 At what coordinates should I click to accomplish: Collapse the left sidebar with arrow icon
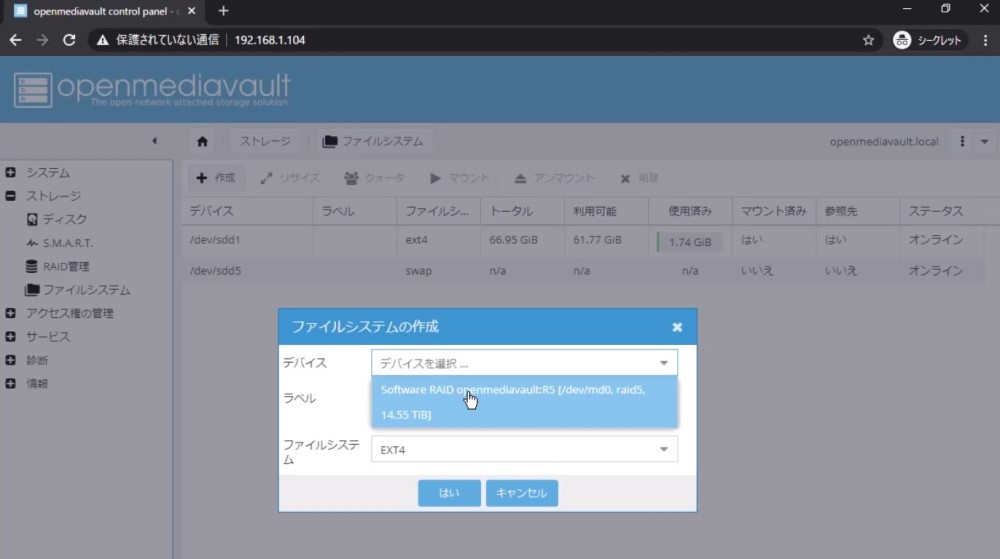coord(154,141)
